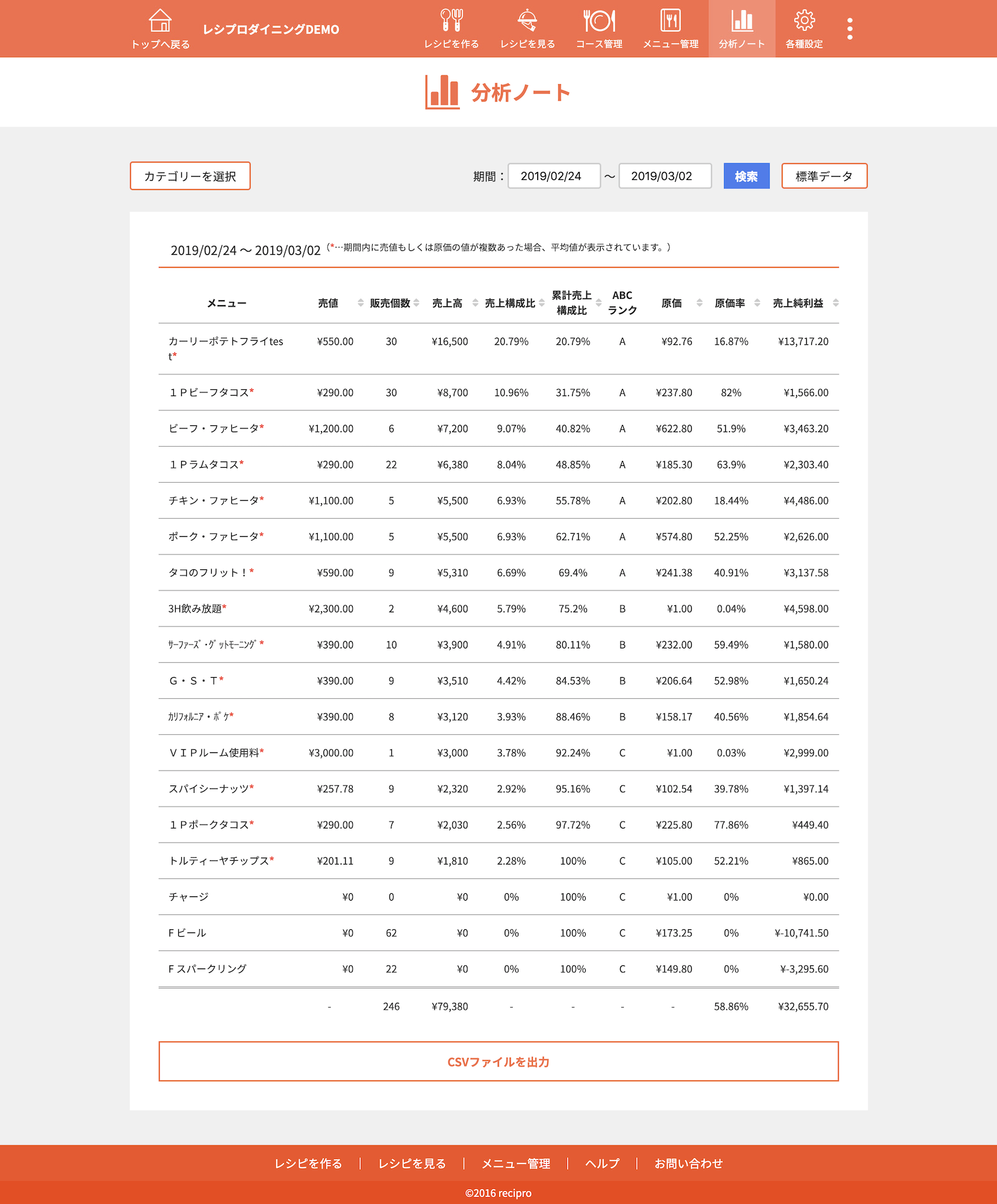Export data with CSVファイルを出力 button
Screen dimensions: 997x1204
tap(499, 1061)
